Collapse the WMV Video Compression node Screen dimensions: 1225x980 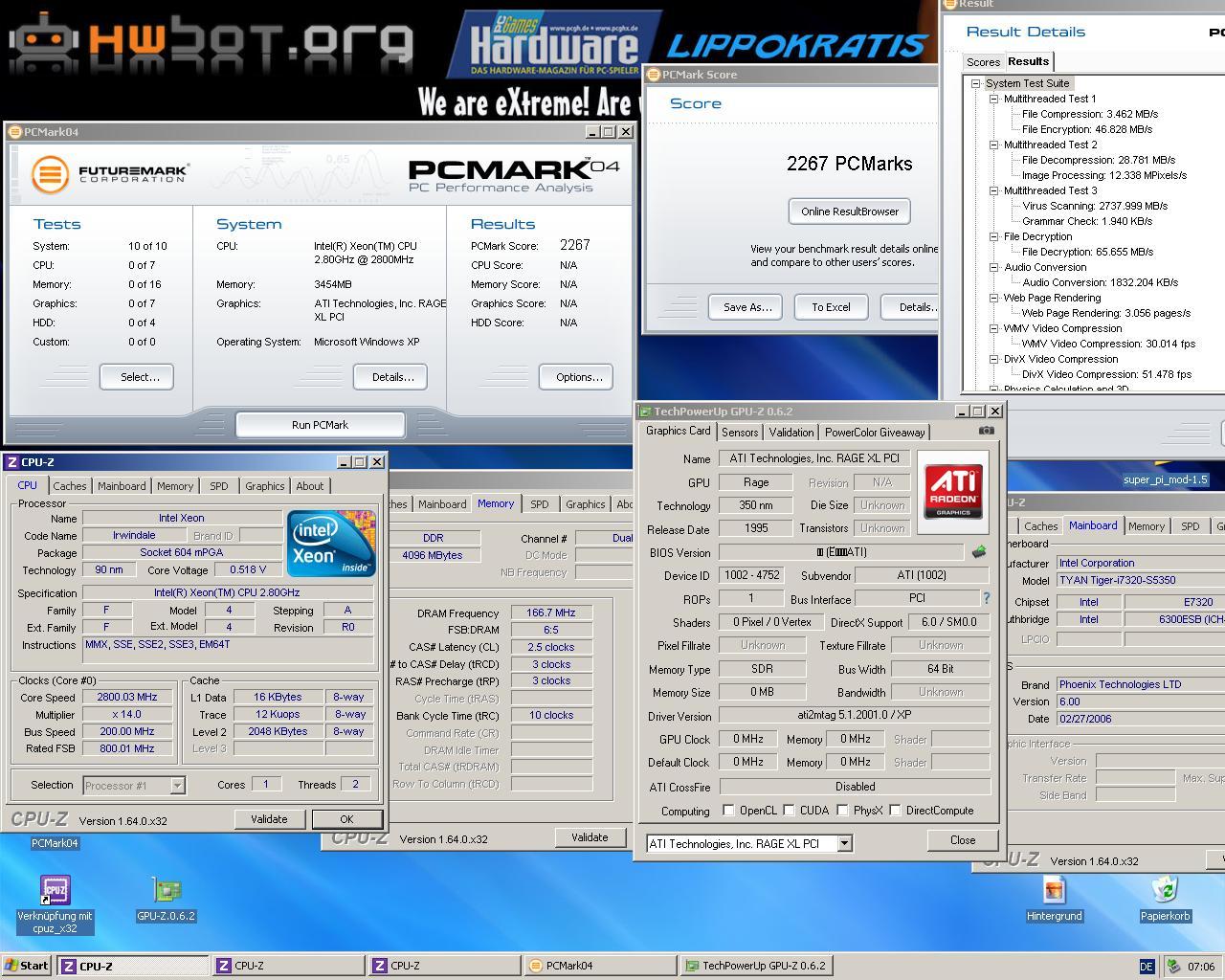[993, 328]
